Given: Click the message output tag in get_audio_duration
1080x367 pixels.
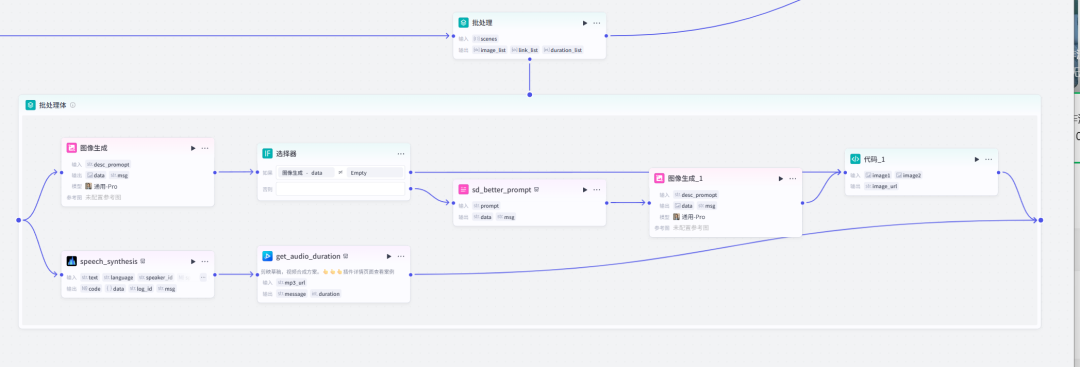Looking at the screenshot, I should pyautogui.click(x=292, y=293).
